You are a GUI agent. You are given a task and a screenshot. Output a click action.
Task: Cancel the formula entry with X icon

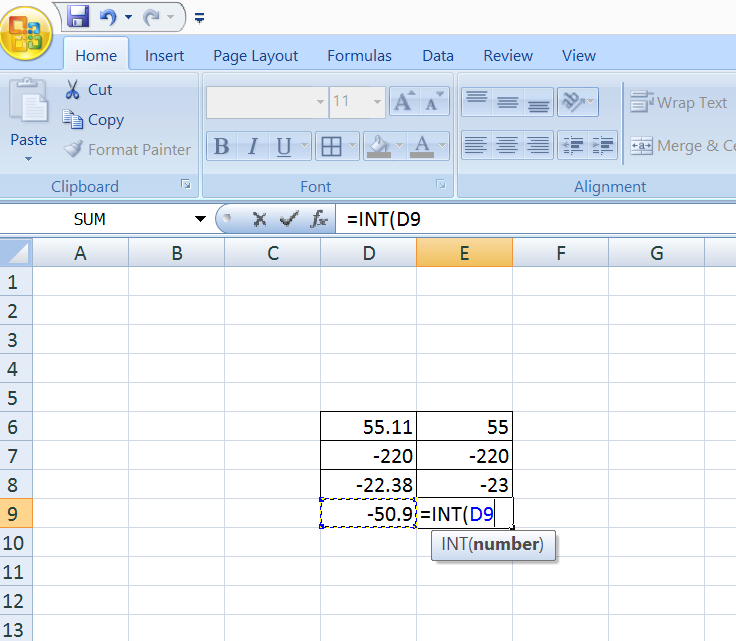point(259,219)
